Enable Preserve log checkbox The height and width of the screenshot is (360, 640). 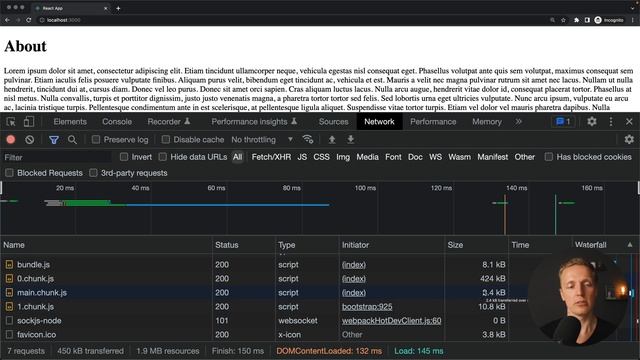coord(96,140)
